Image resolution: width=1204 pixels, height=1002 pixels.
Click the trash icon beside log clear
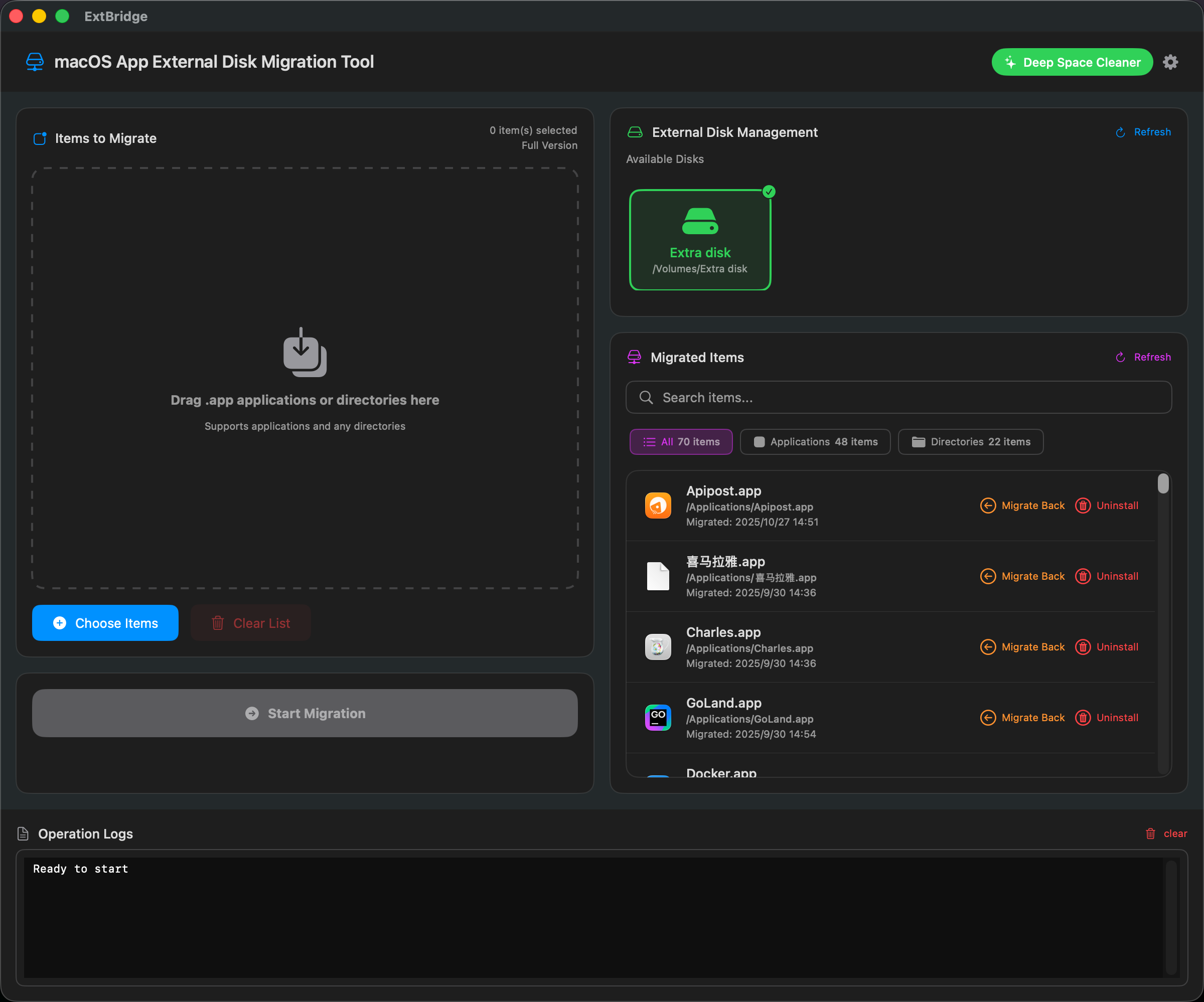coord(1150,833)
